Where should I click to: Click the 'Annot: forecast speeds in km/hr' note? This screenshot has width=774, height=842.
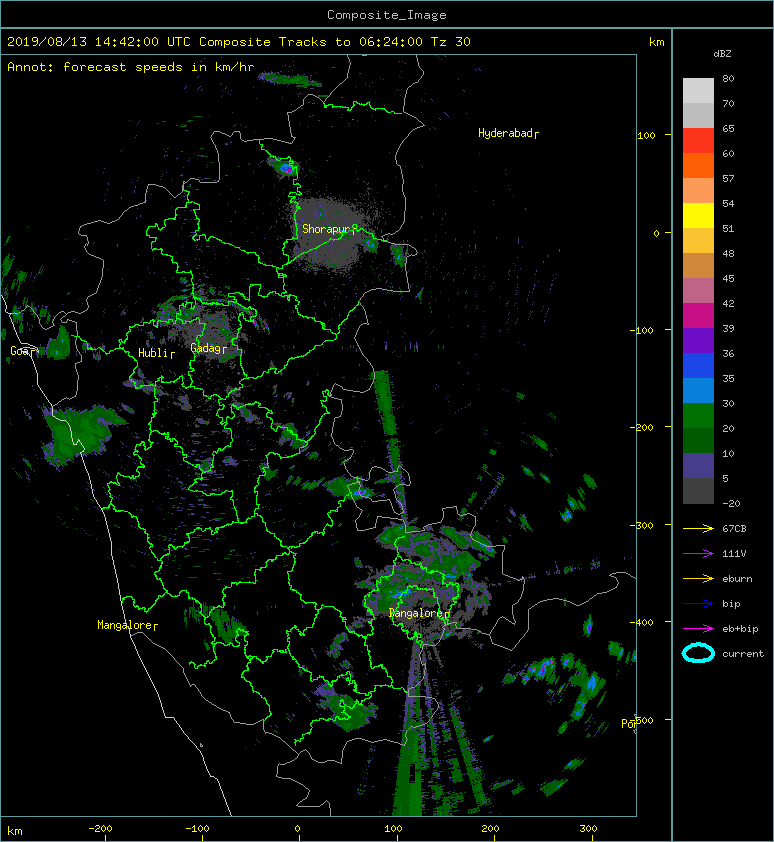click(131, 67)
